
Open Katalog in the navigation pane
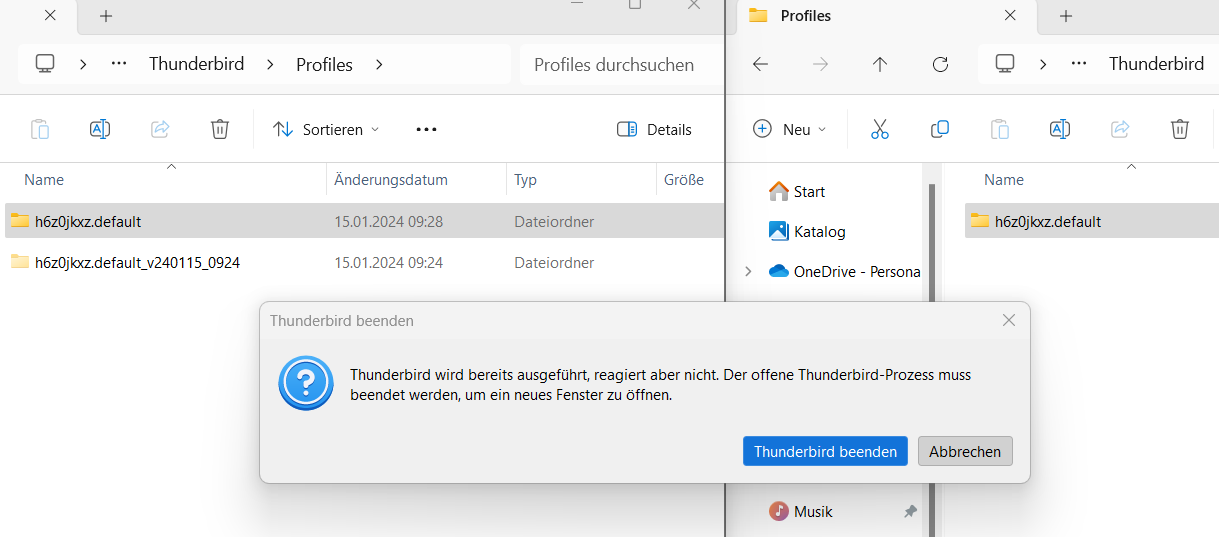click(819, 231)
